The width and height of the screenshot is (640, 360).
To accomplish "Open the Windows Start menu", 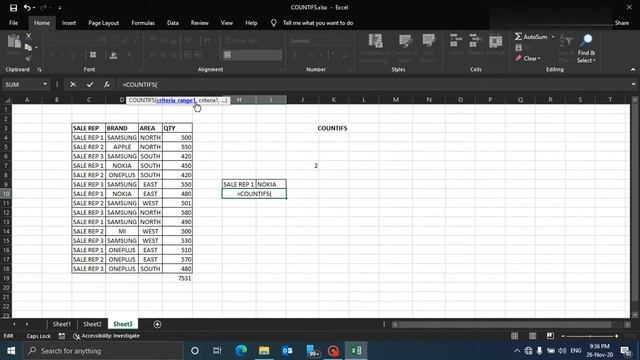I will [11, 351].
